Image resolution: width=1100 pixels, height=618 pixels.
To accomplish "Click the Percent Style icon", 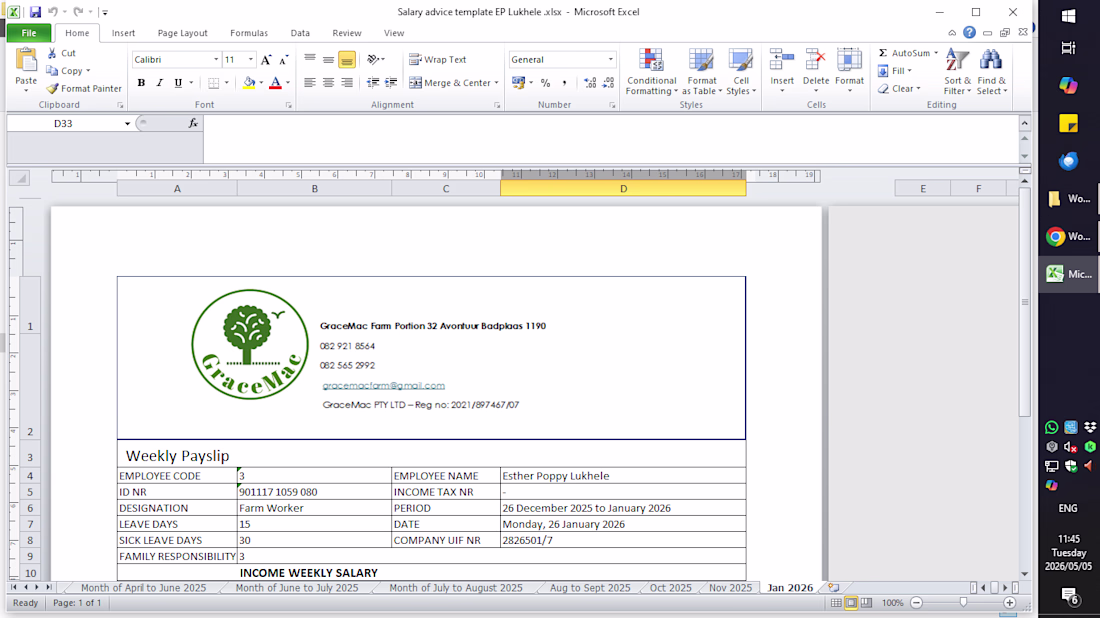I will point(545,83).
